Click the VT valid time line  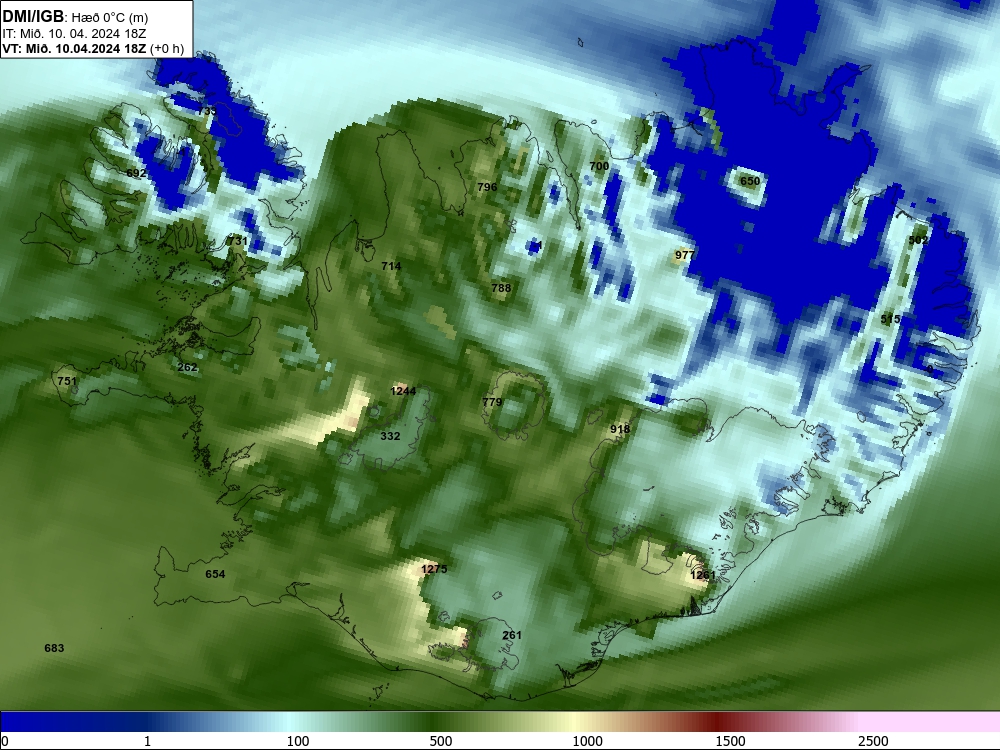93,48
